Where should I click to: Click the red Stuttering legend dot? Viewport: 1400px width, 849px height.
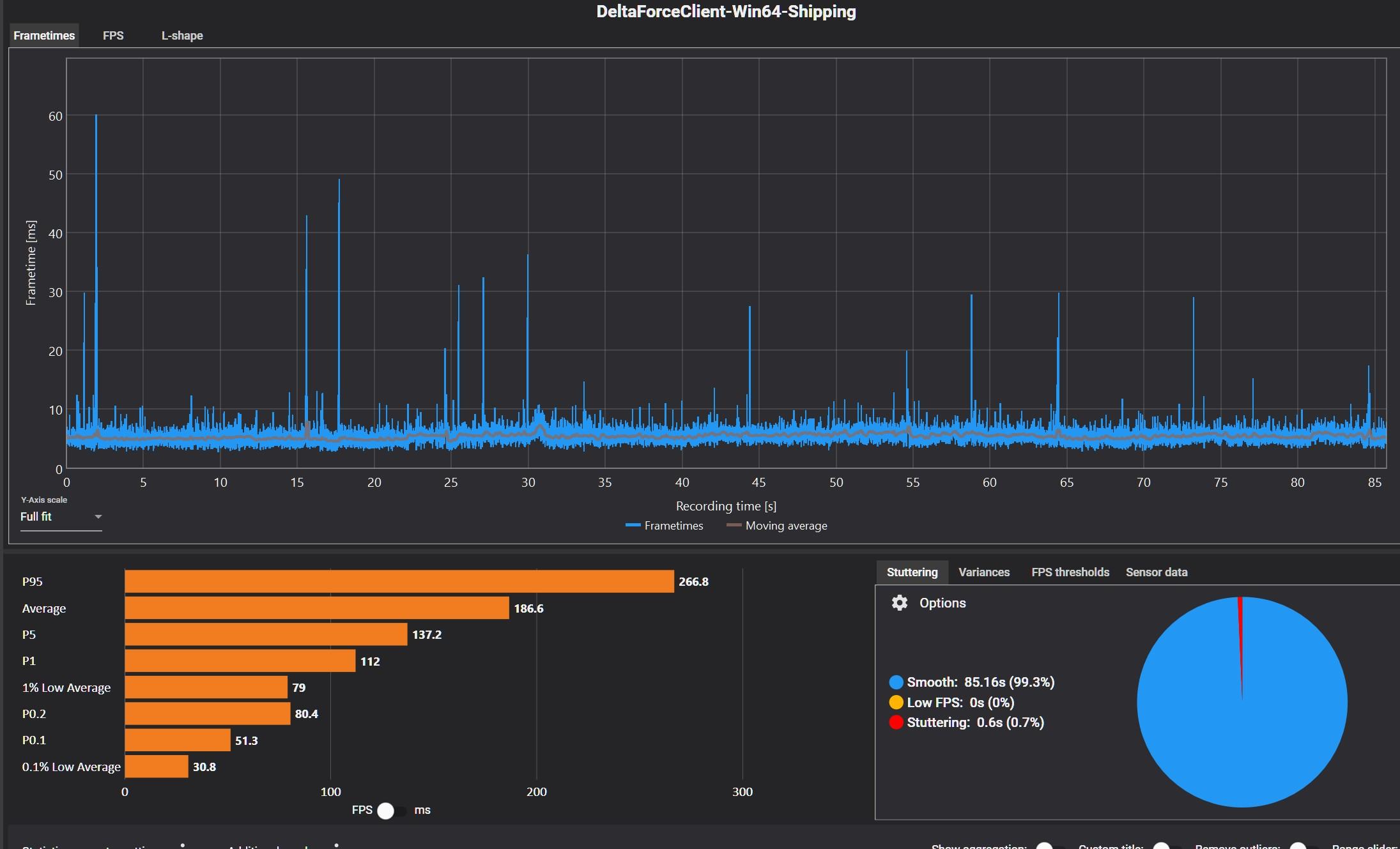[x=896, y=723]
